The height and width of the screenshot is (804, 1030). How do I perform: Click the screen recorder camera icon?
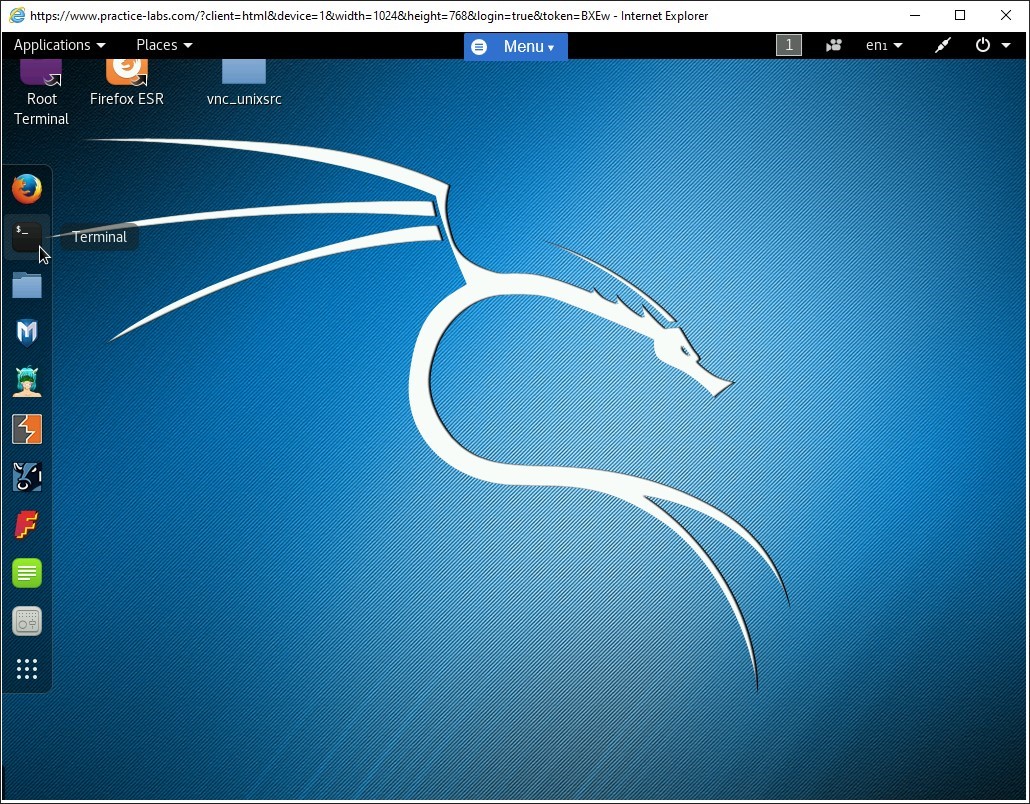coord(834,45)
